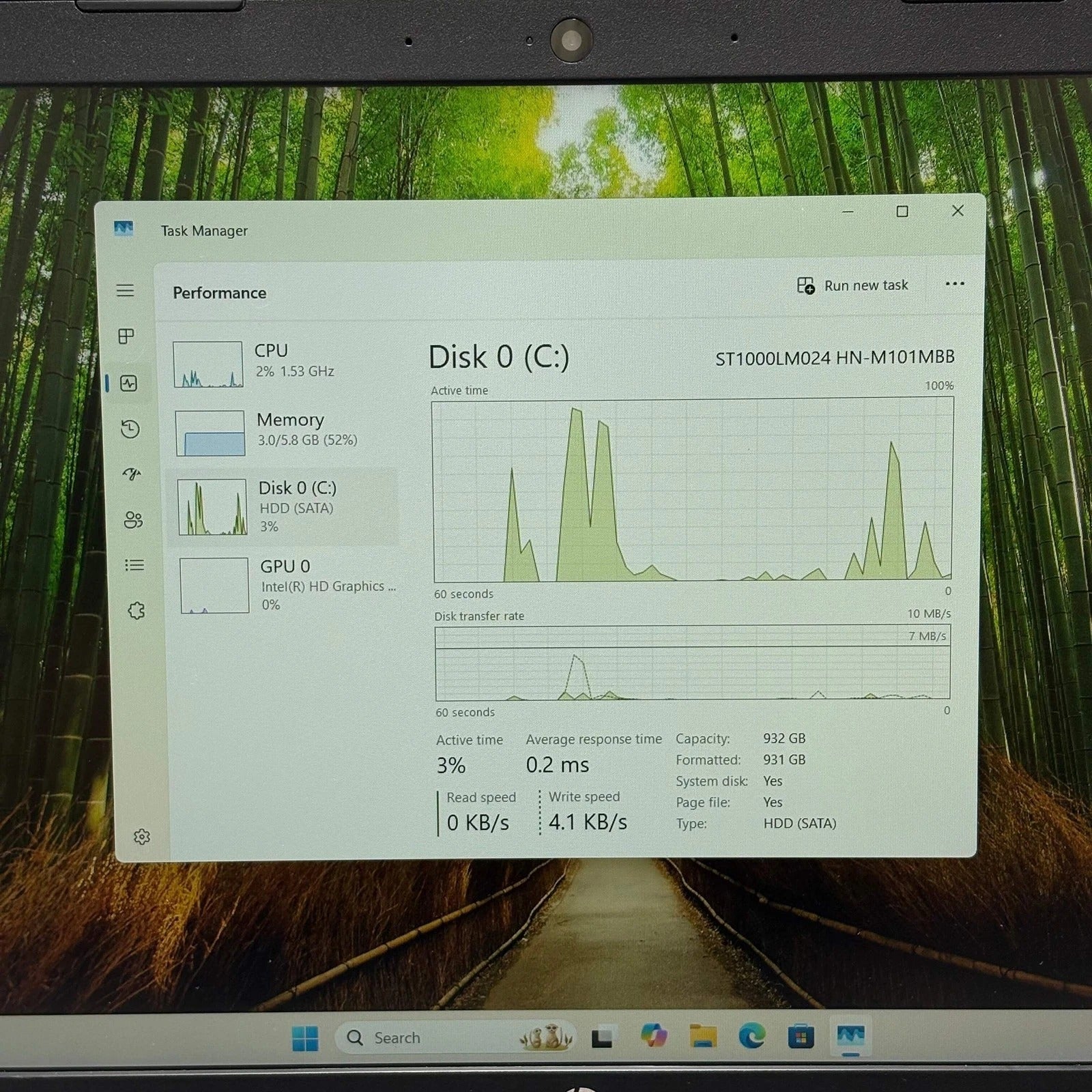Open the Users page icon
The width and height of the screenshot is (1092, 1092).
(x=133, y=520)
